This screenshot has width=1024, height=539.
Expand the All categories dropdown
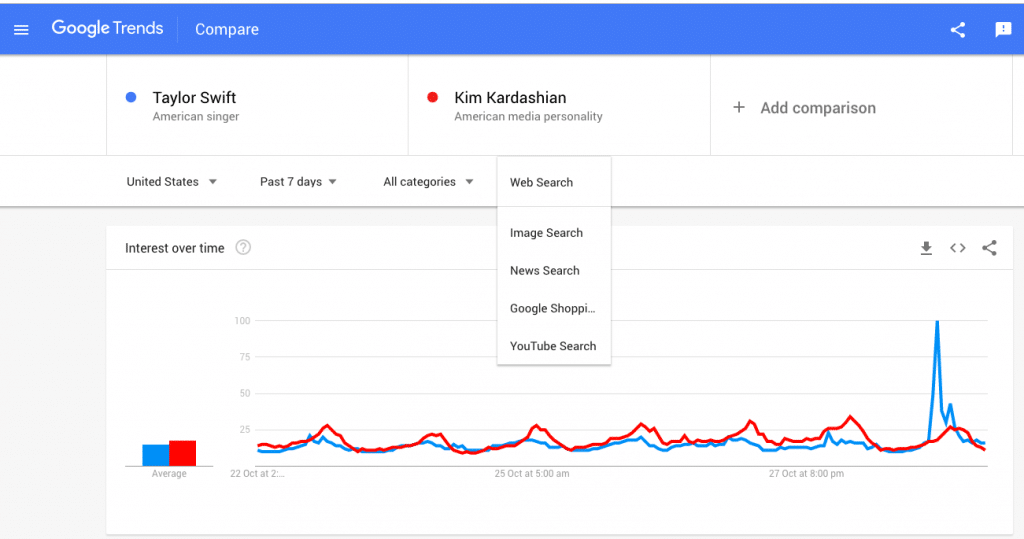pyautogui.click(x=428, y=182)
